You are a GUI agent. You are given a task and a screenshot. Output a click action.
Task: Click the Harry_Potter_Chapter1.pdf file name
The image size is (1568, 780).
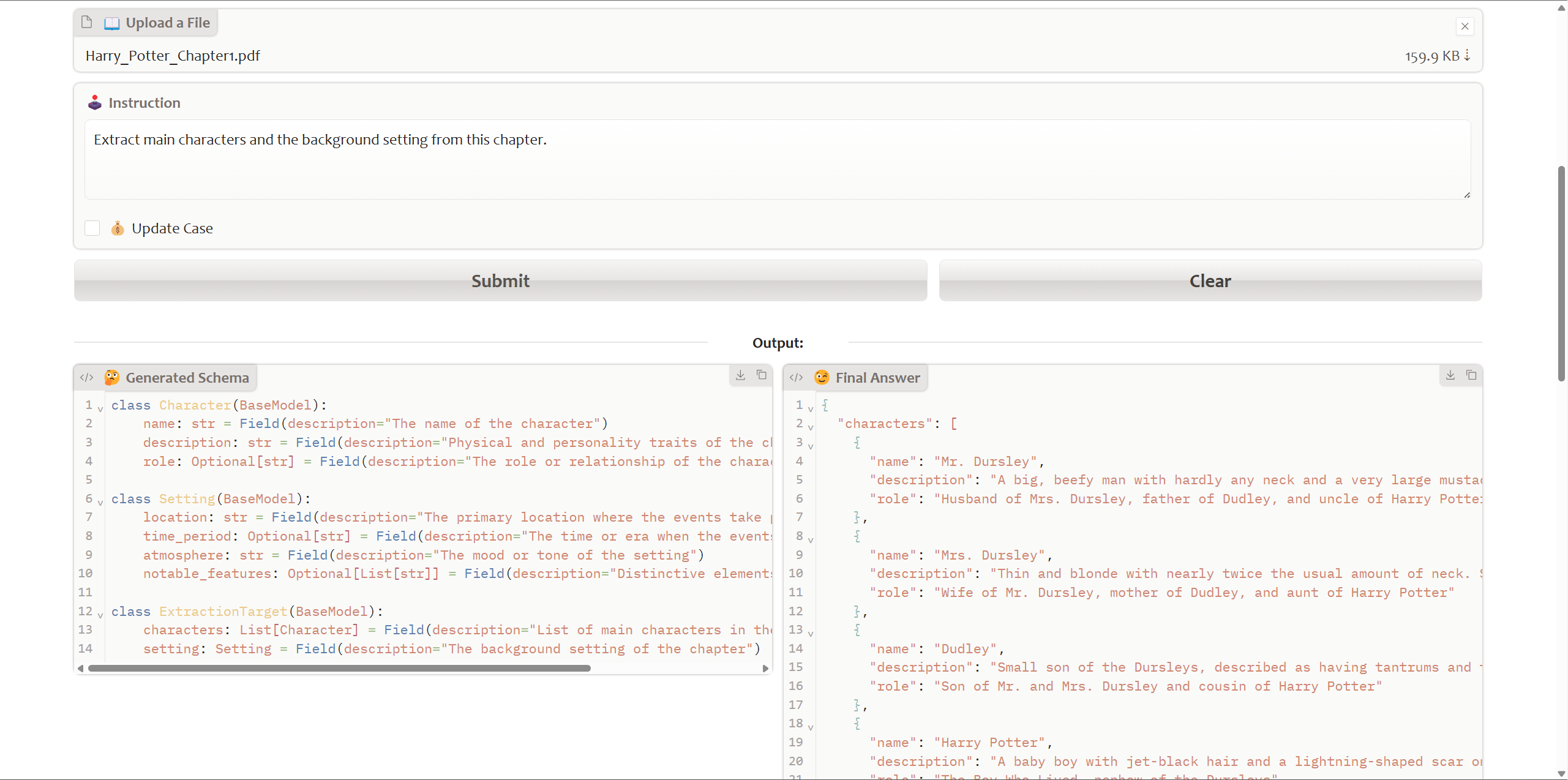tap(173, 56)
